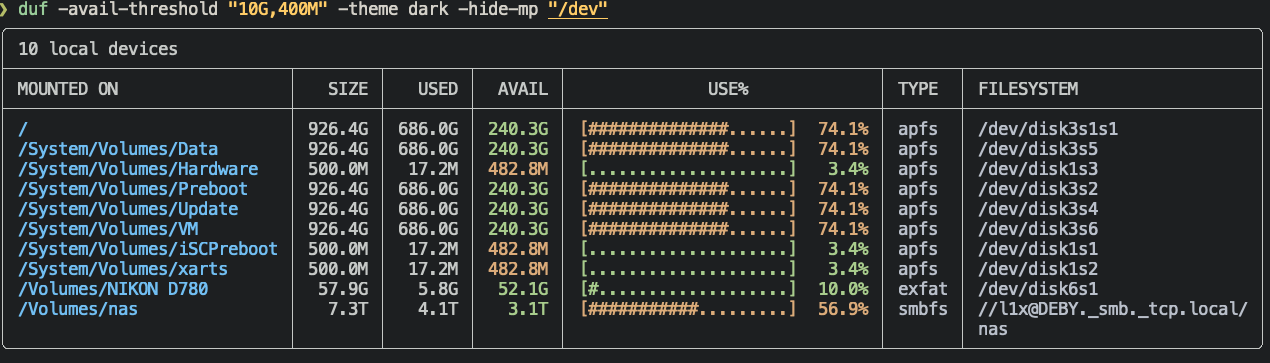Click the usage bar in the root "/" row
1270x363 pixels.
click(x=688, y=129)
